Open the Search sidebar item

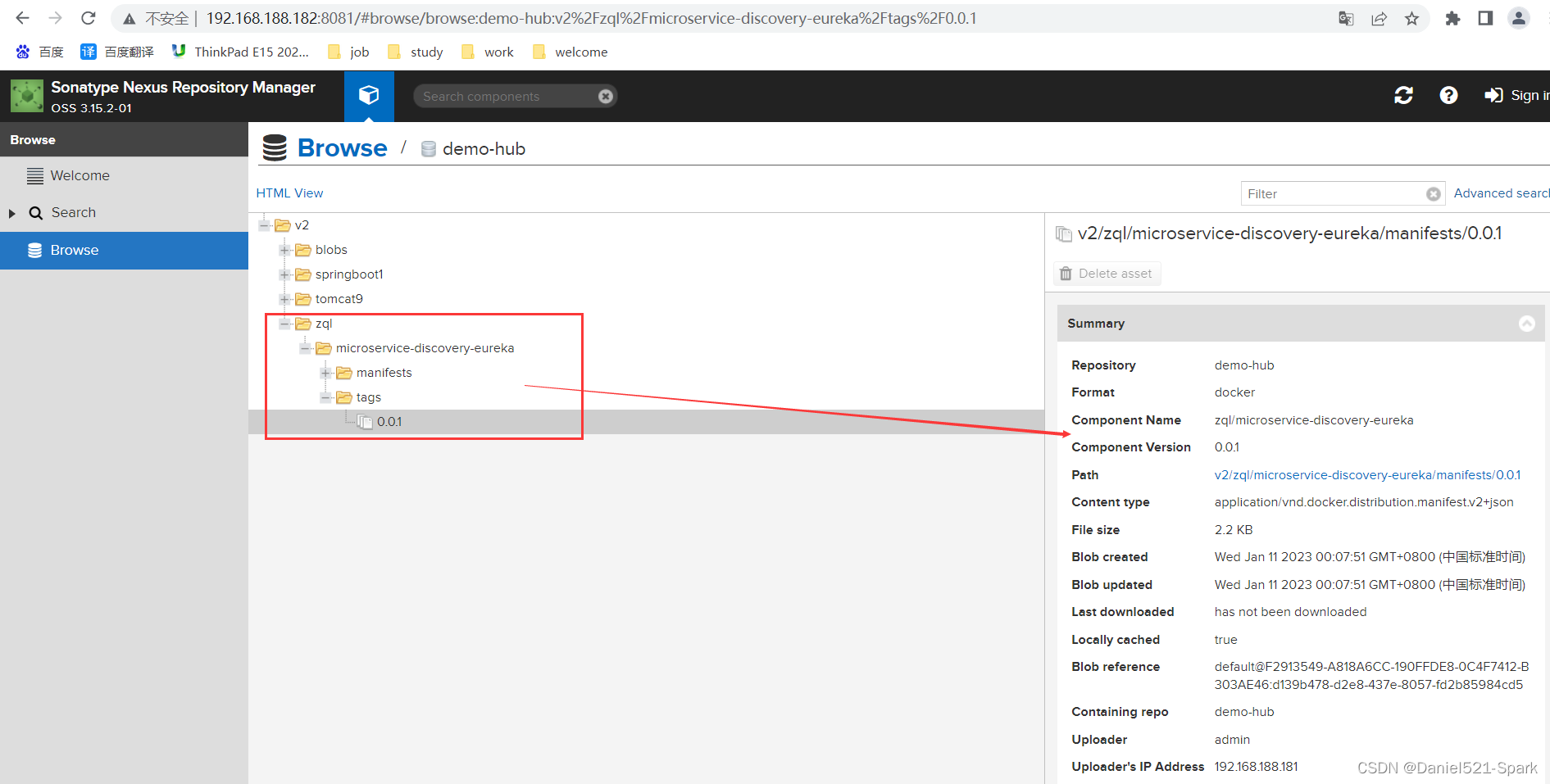73,212
